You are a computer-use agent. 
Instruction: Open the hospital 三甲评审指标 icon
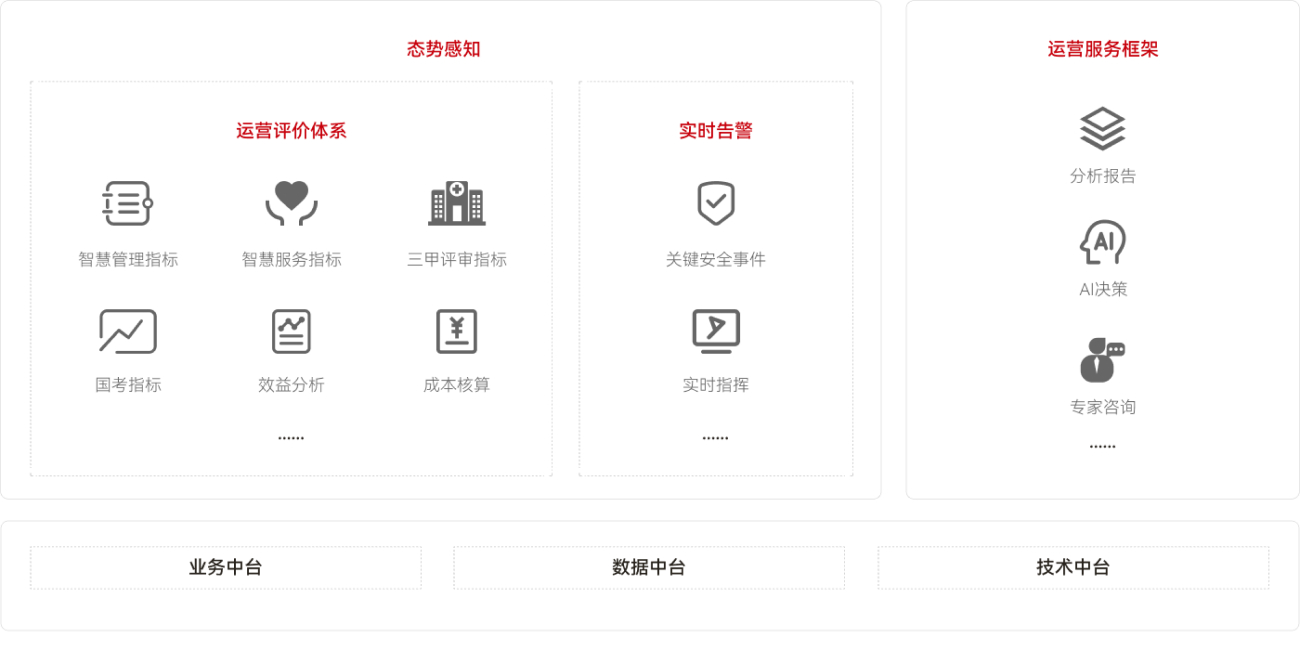[x=456, y=204]
